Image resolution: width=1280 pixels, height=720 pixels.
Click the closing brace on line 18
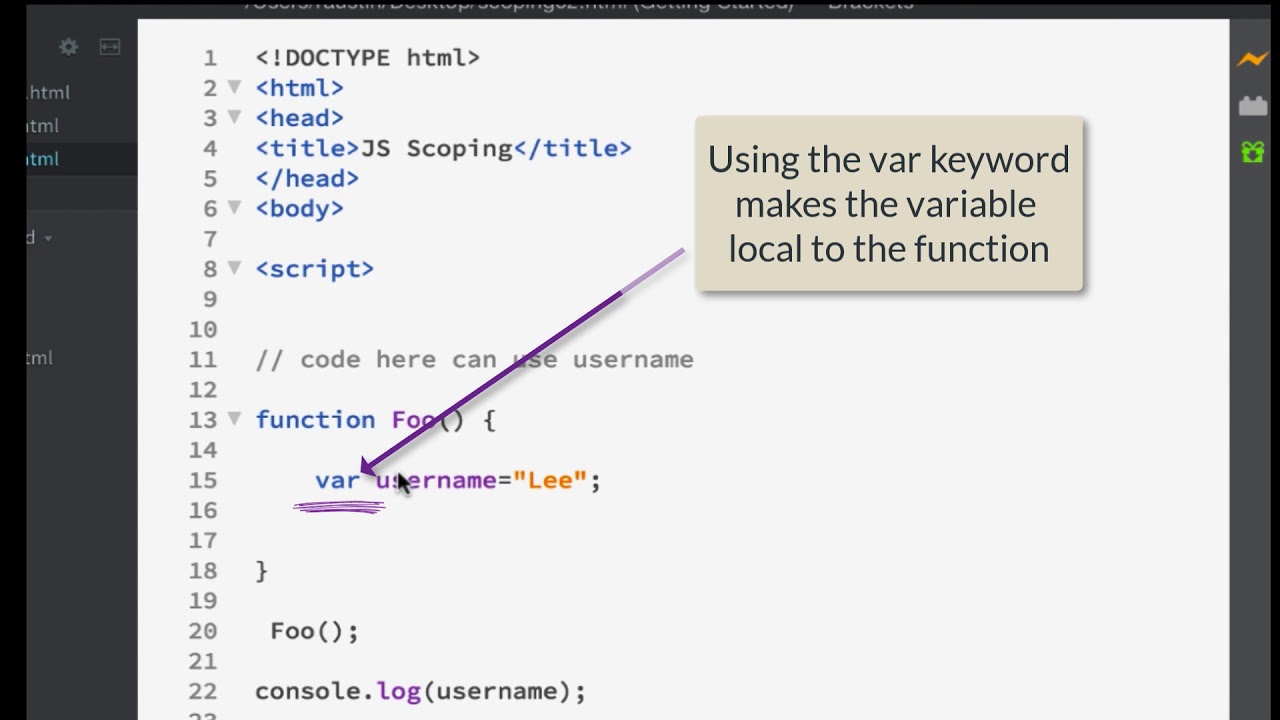tap(262, 570)
